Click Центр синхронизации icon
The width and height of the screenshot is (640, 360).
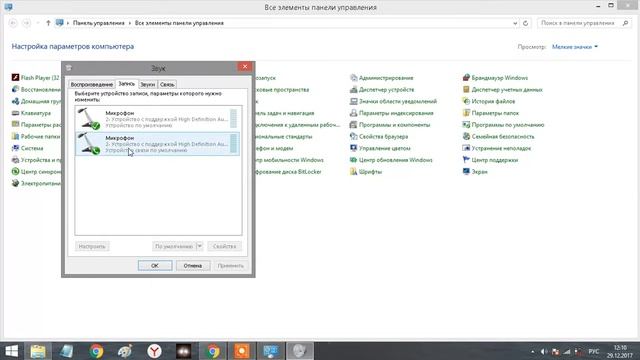(15, 172)
